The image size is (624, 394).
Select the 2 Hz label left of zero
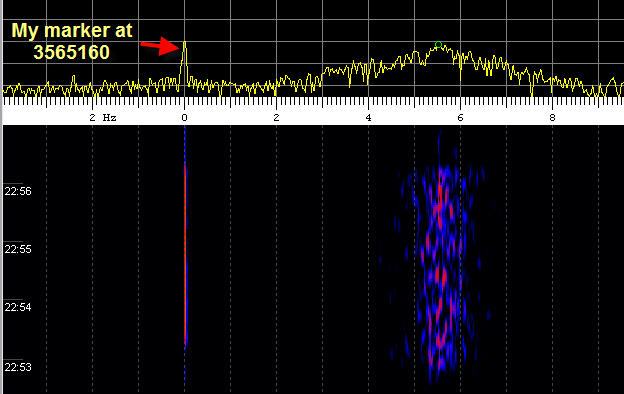coord(103,118)
